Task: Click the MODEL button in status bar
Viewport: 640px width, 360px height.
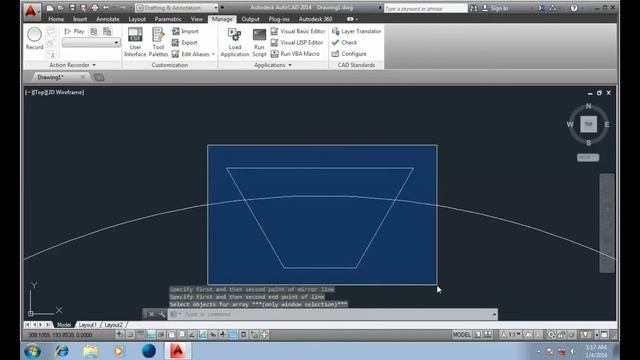Action: 462,335
